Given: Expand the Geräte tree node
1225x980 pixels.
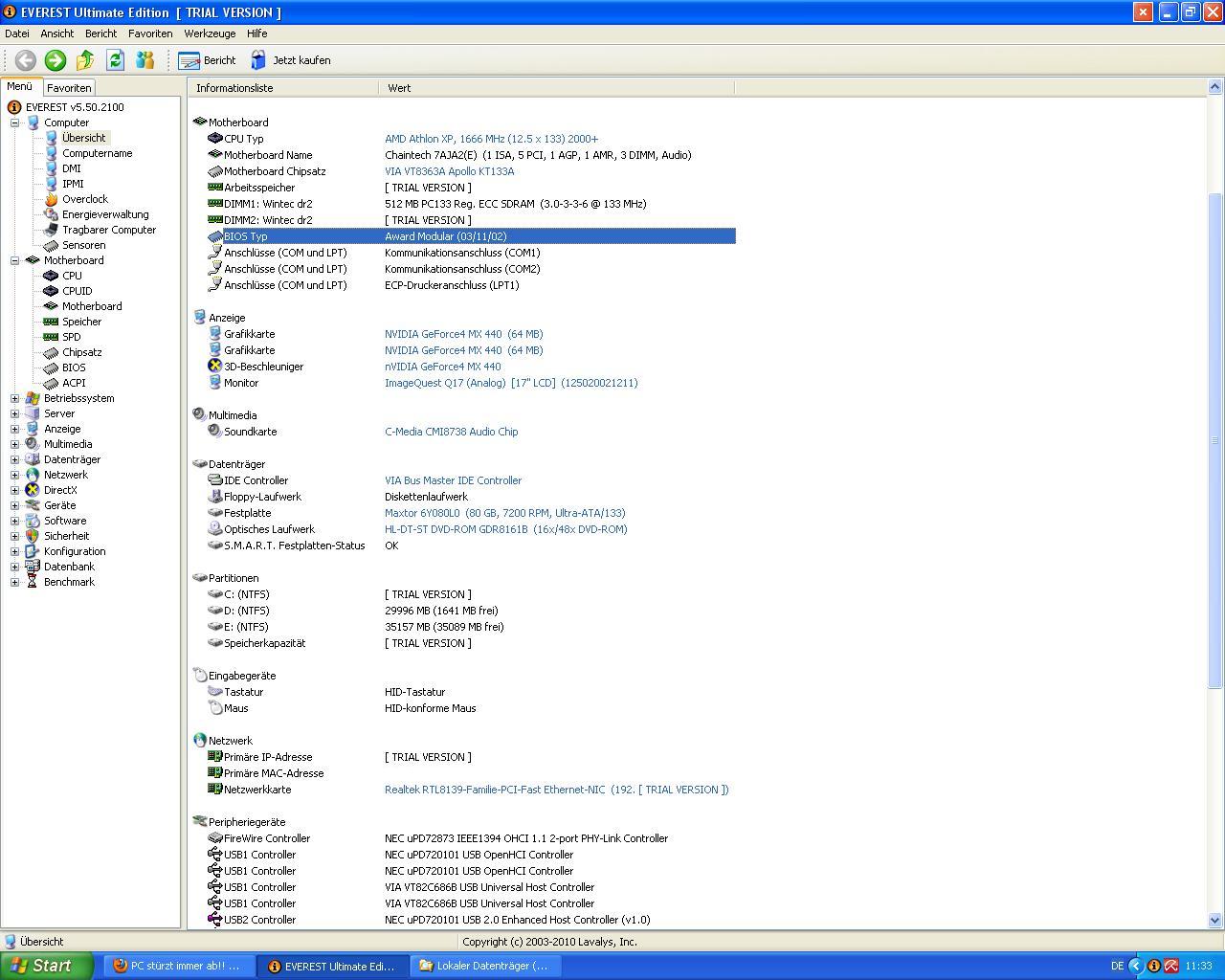Looking at the screenshot, I should (14, 505).
